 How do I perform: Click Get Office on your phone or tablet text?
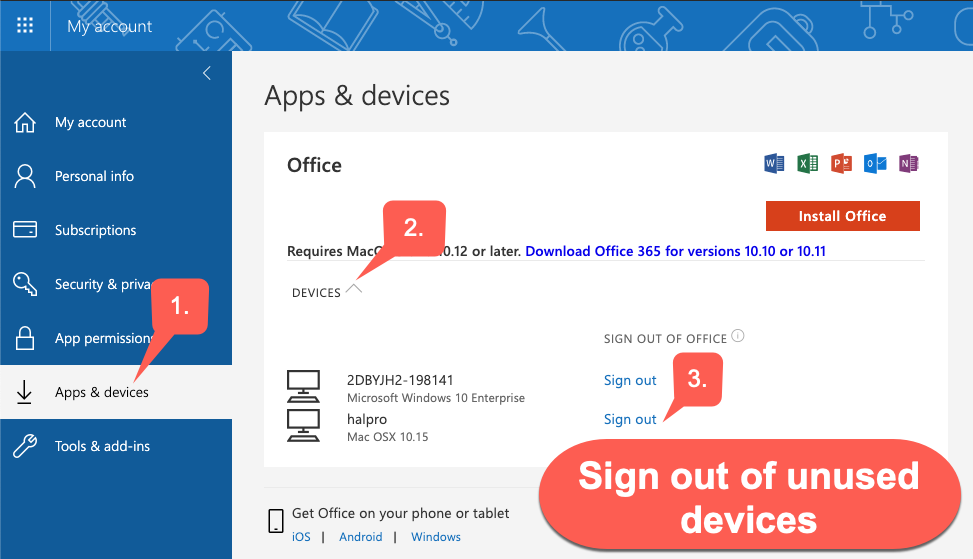(x=400, y=513)
